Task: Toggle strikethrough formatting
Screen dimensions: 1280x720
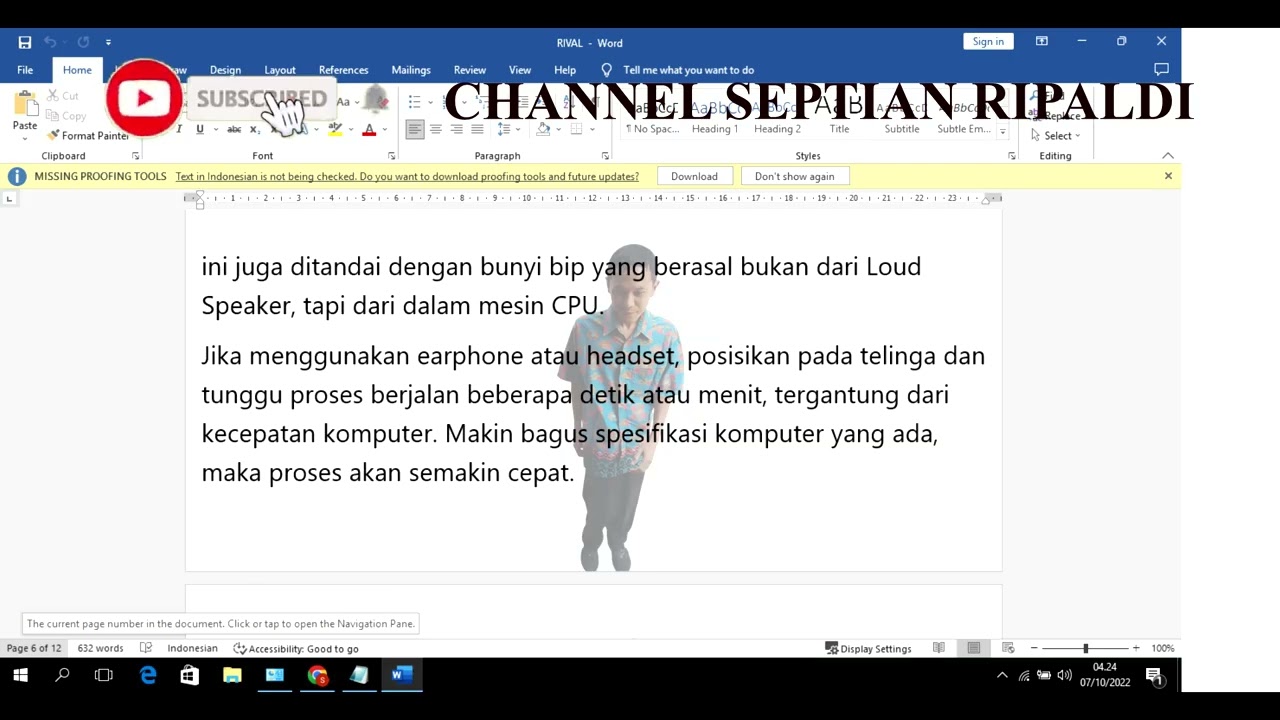Action: pos(234,129)
